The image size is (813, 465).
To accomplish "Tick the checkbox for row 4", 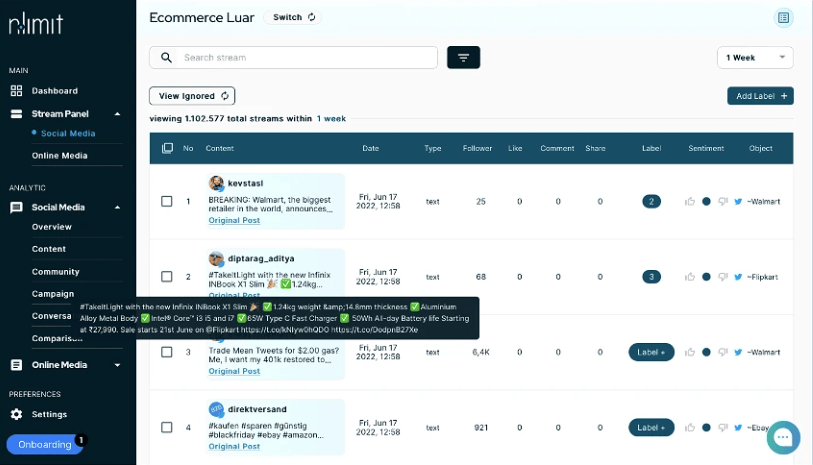I will (166, 427).
